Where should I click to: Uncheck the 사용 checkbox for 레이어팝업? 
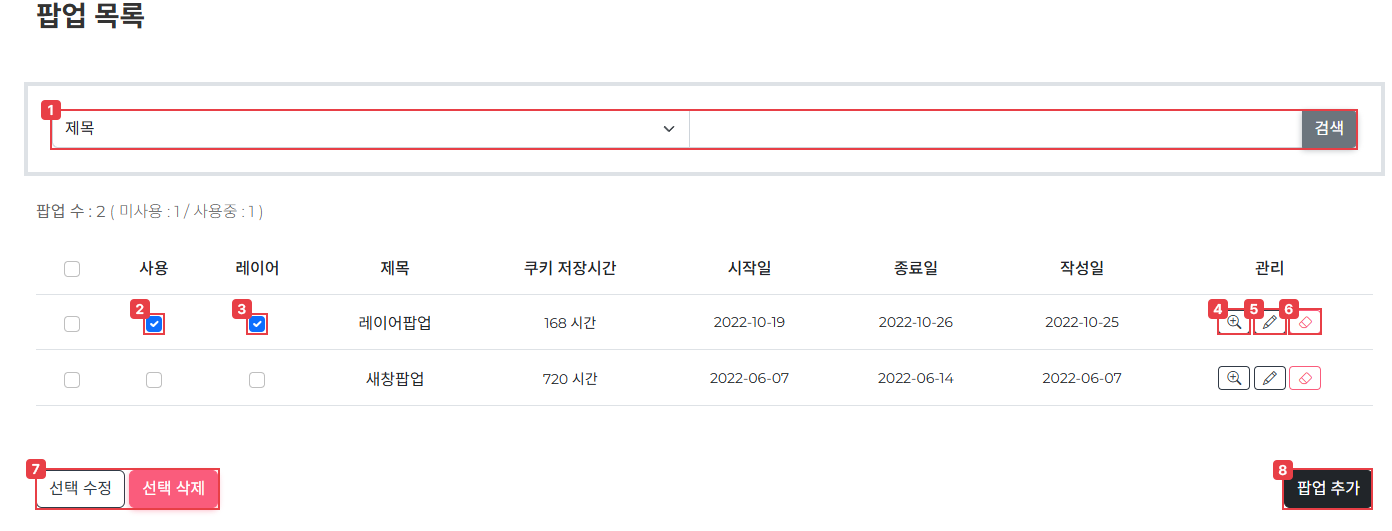coord(154,324)
